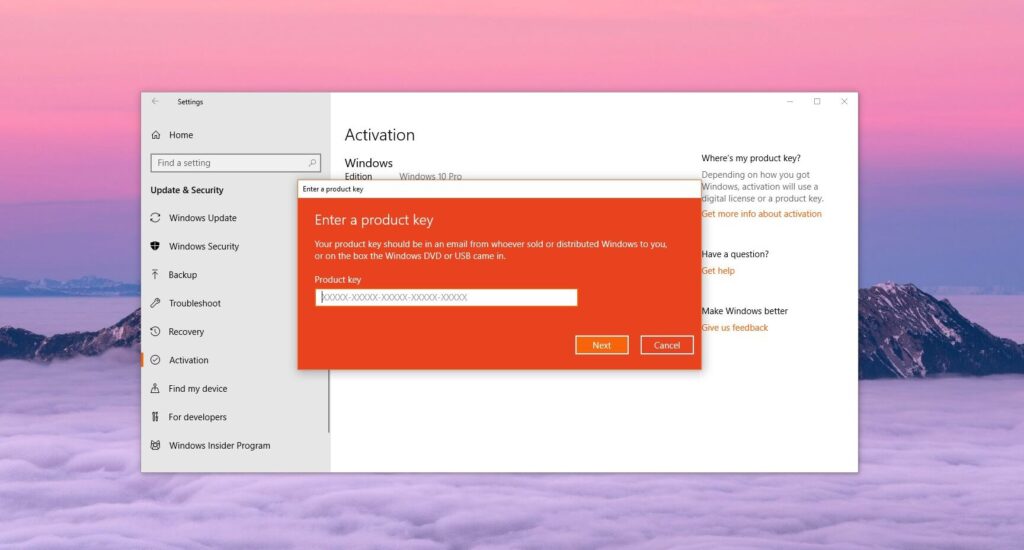This screenshot has width=1024, height=550.
Task: Click the Windows Update refresh icon
Action: (155, 218)
